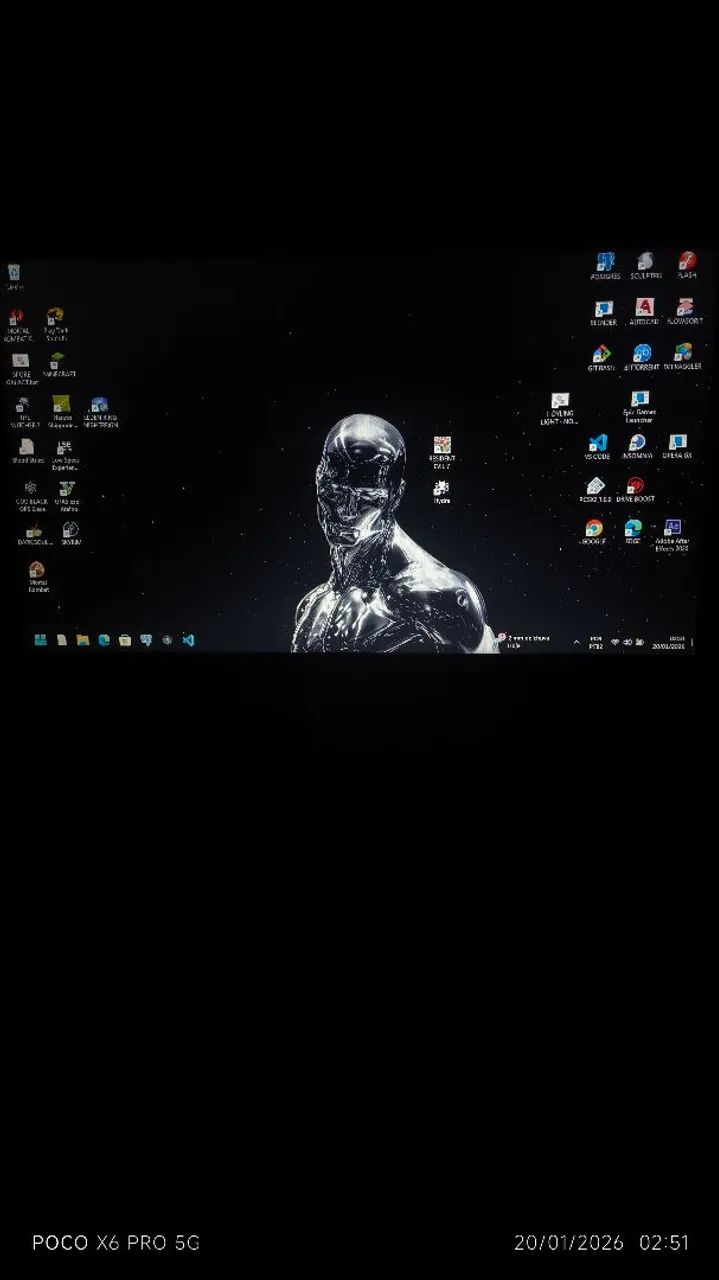Launch Adobe After Effects from desktop

pos(673,528)
